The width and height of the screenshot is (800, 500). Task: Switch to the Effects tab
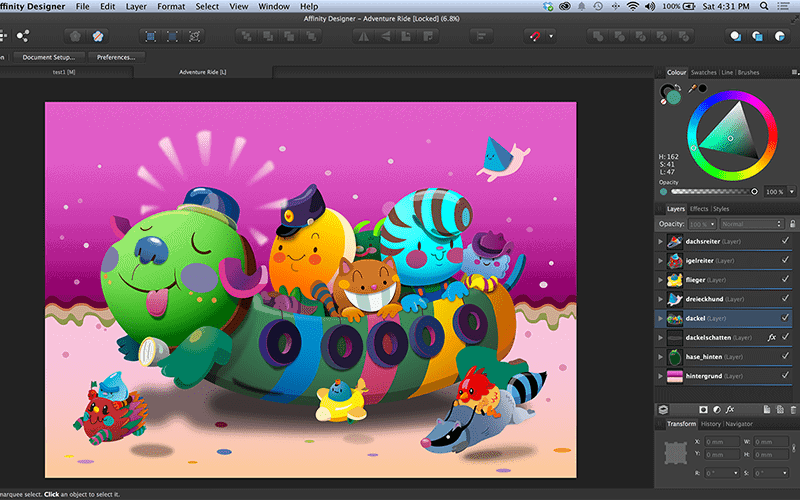pyautogui.click(x=699, y=209)
